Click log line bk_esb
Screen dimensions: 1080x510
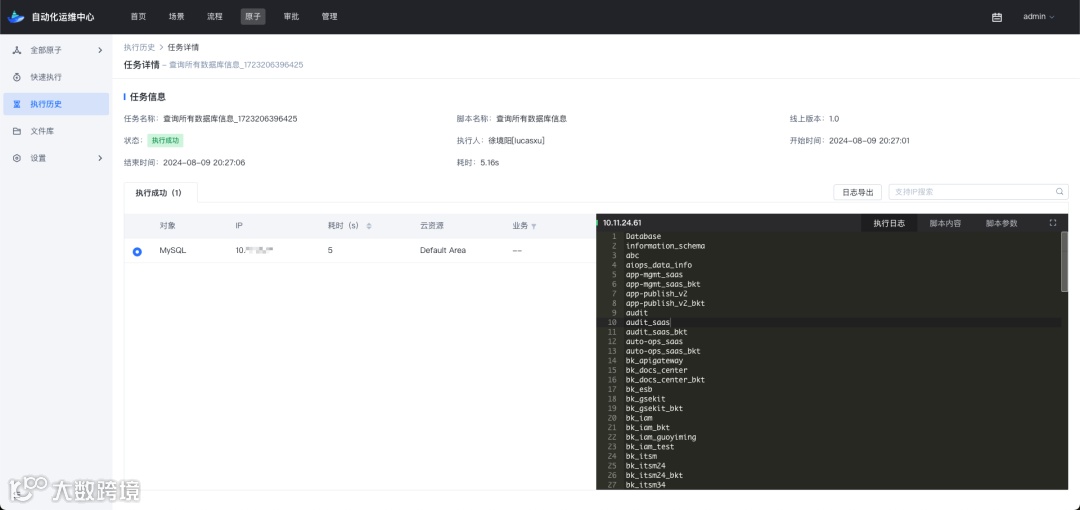[639, 389]
